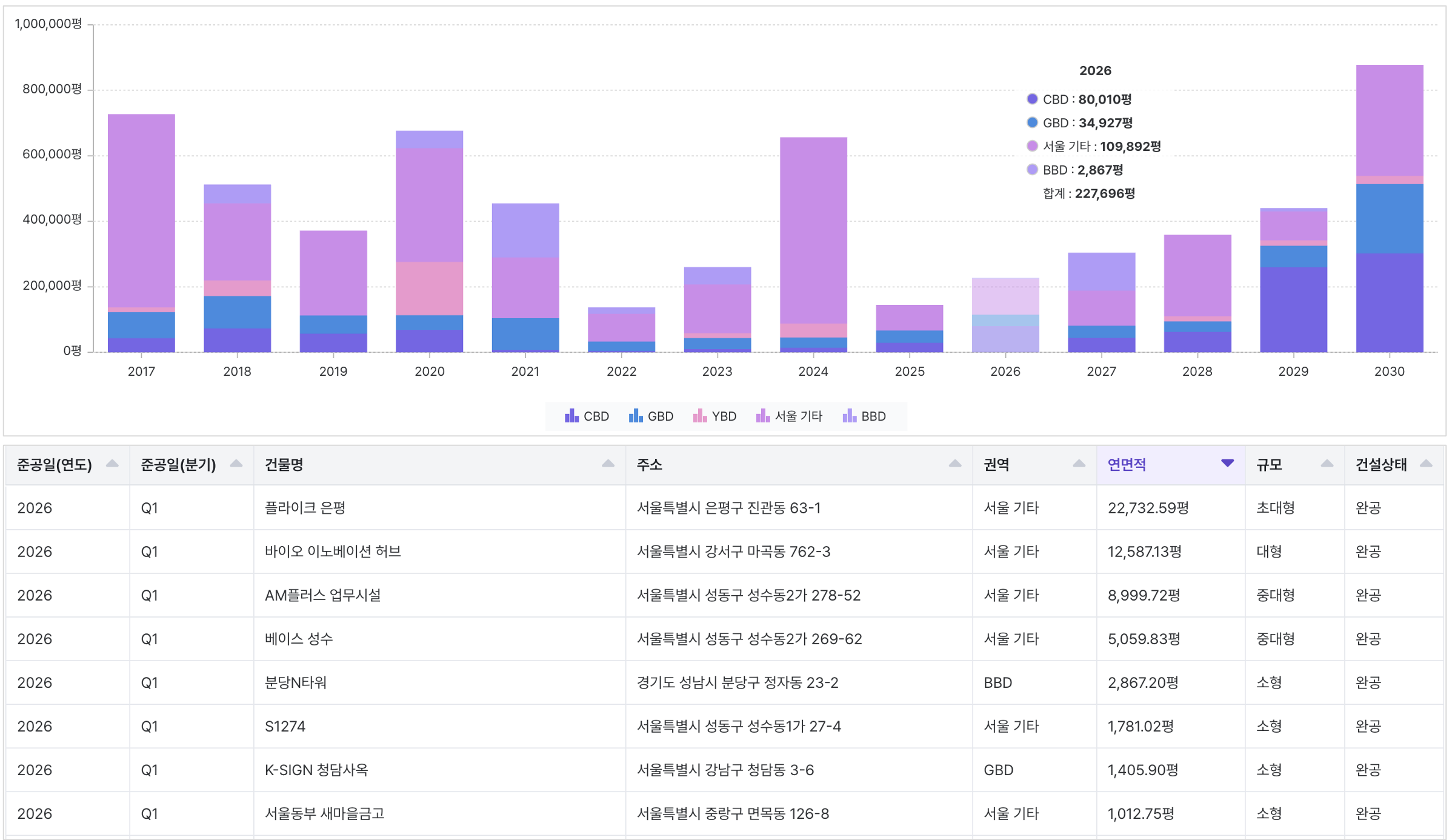Viewport: 1452px width, 840px height.
Task: Toggle the CBD legend series icon
Action: (x=571, y=416)
